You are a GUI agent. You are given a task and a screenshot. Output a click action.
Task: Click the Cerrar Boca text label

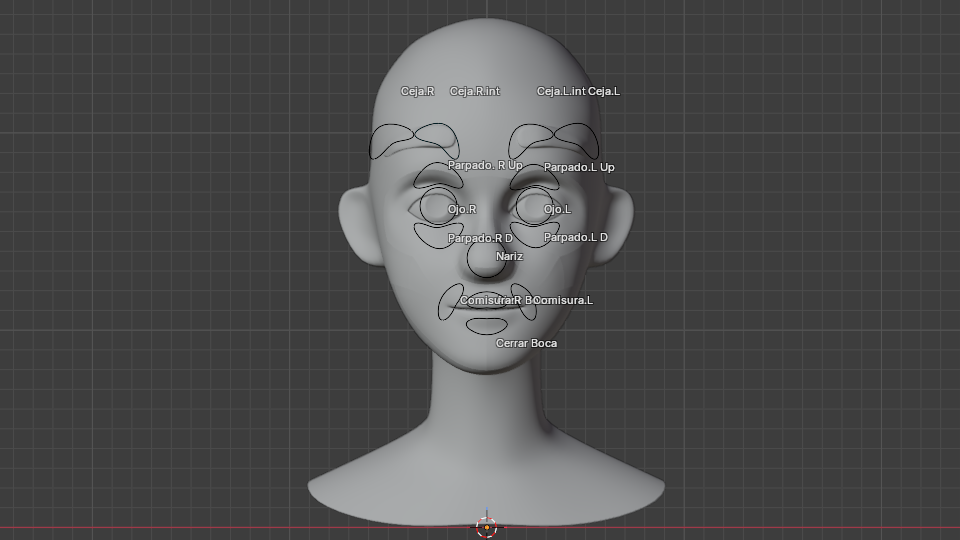526,343
